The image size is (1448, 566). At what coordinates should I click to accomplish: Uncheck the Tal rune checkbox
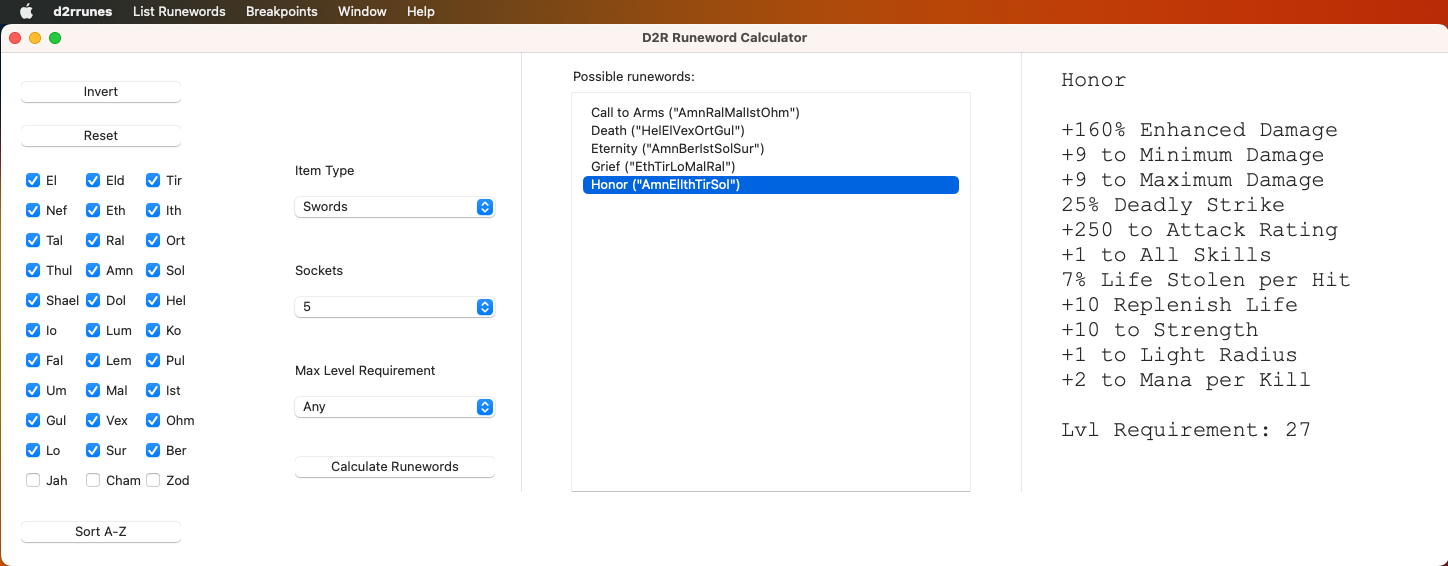point(33,241)
